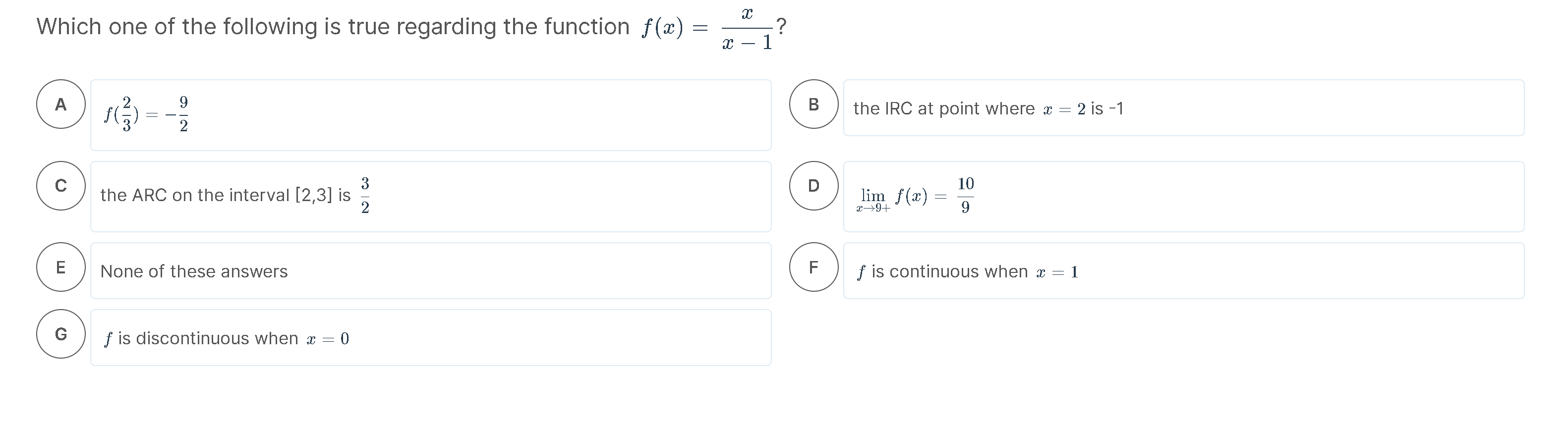
Task: Select answer circle C
Action: tap(61, 185)
